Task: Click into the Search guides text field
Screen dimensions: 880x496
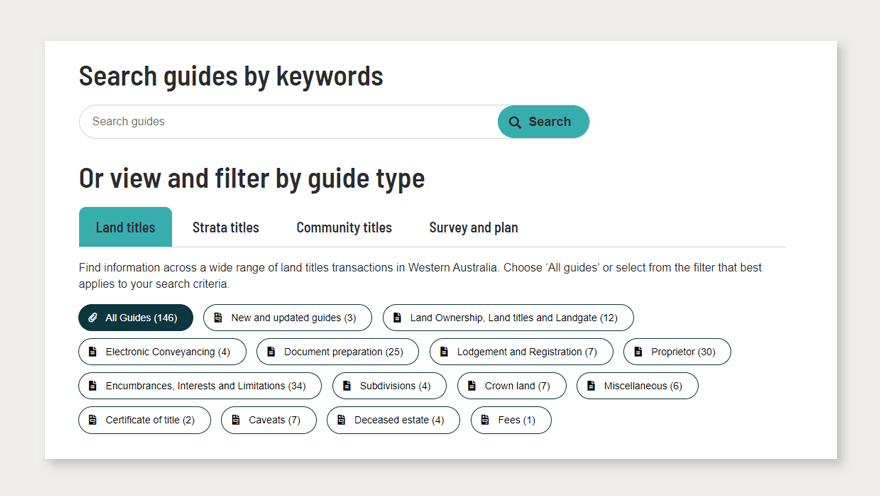Action: (288, 122)
